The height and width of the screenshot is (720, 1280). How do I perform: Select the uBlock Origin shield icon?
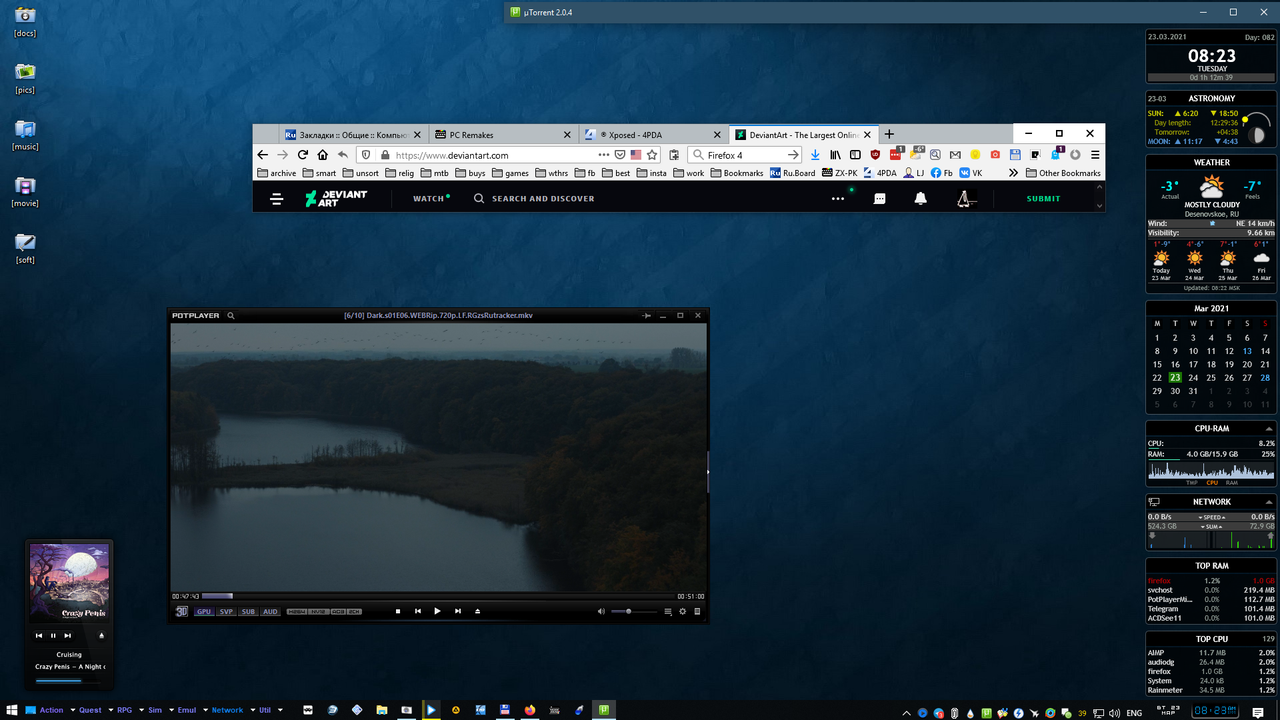(x=875, y=155)
